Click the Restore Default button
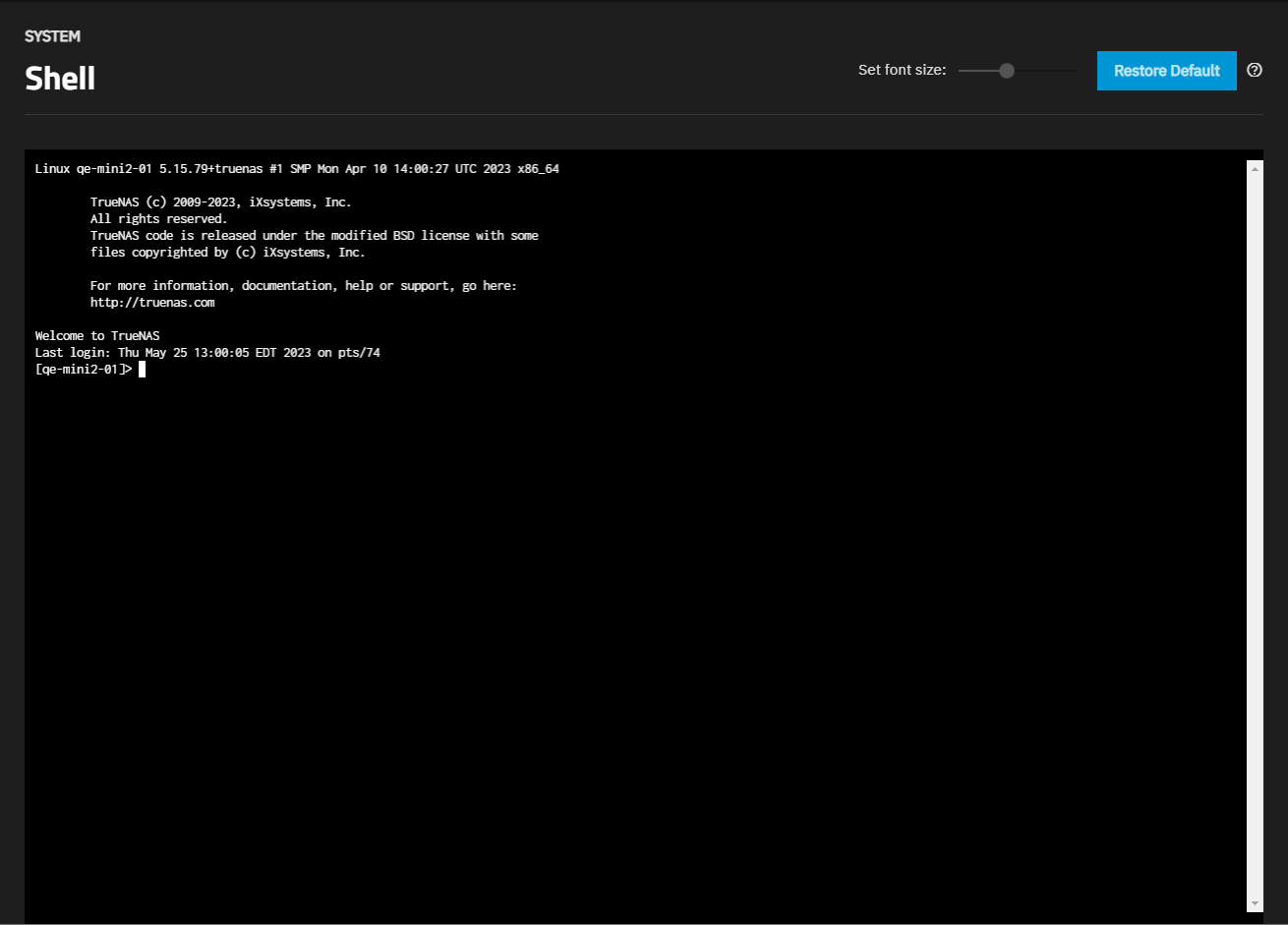 coord(1167,71)
